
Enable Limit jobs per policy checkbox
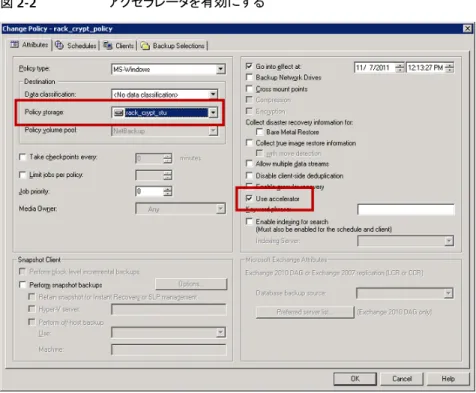point(22,175)
